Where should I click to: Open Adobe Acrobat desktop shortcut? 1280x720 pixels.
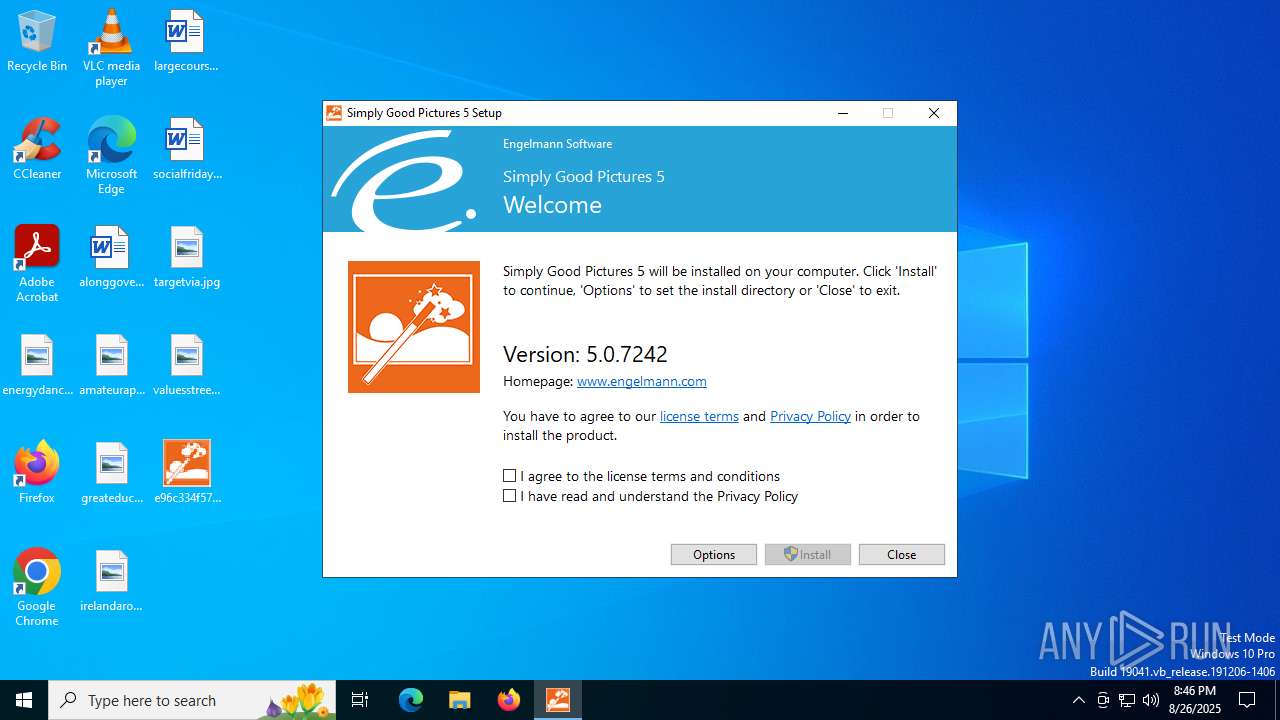37,263
